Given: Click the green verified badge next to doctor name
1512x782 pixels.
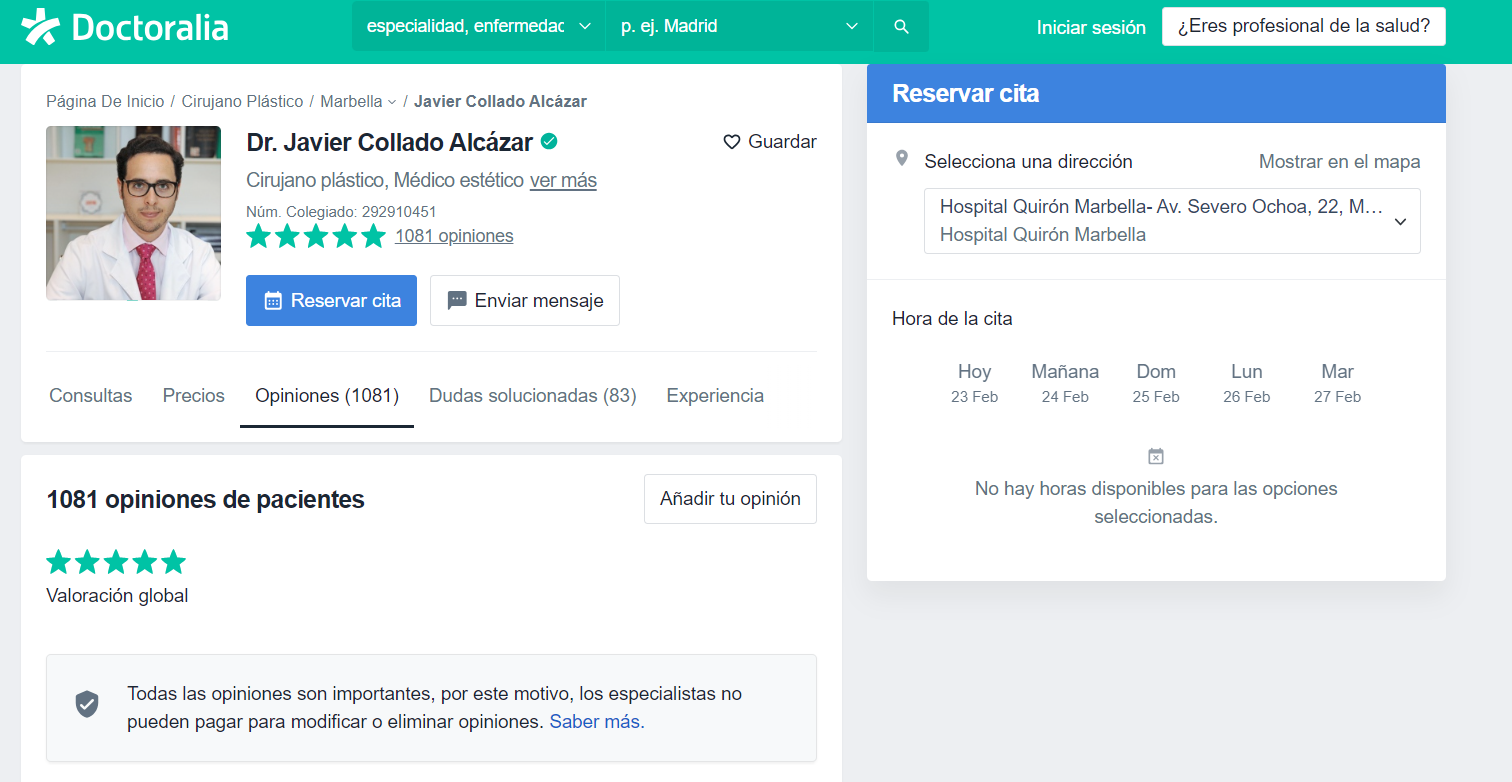Looking at the screenshot, I should (x=549, y=142).
